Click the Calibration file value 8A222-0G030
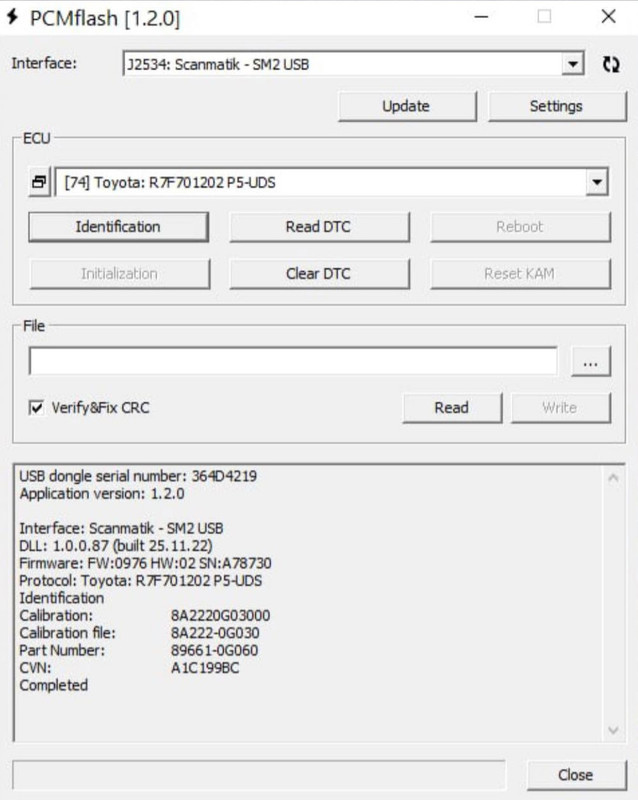 click(x=215, y=633)
